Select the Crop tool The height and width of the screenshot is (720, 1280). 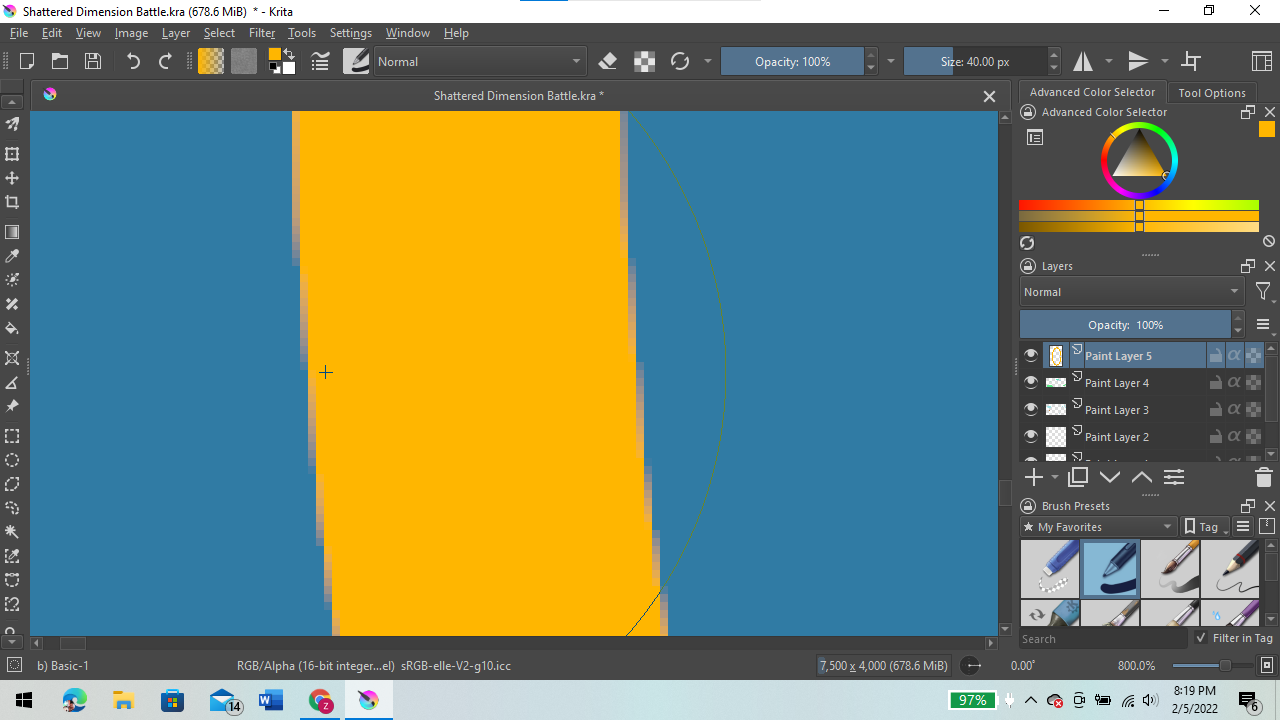pos(12,202)
